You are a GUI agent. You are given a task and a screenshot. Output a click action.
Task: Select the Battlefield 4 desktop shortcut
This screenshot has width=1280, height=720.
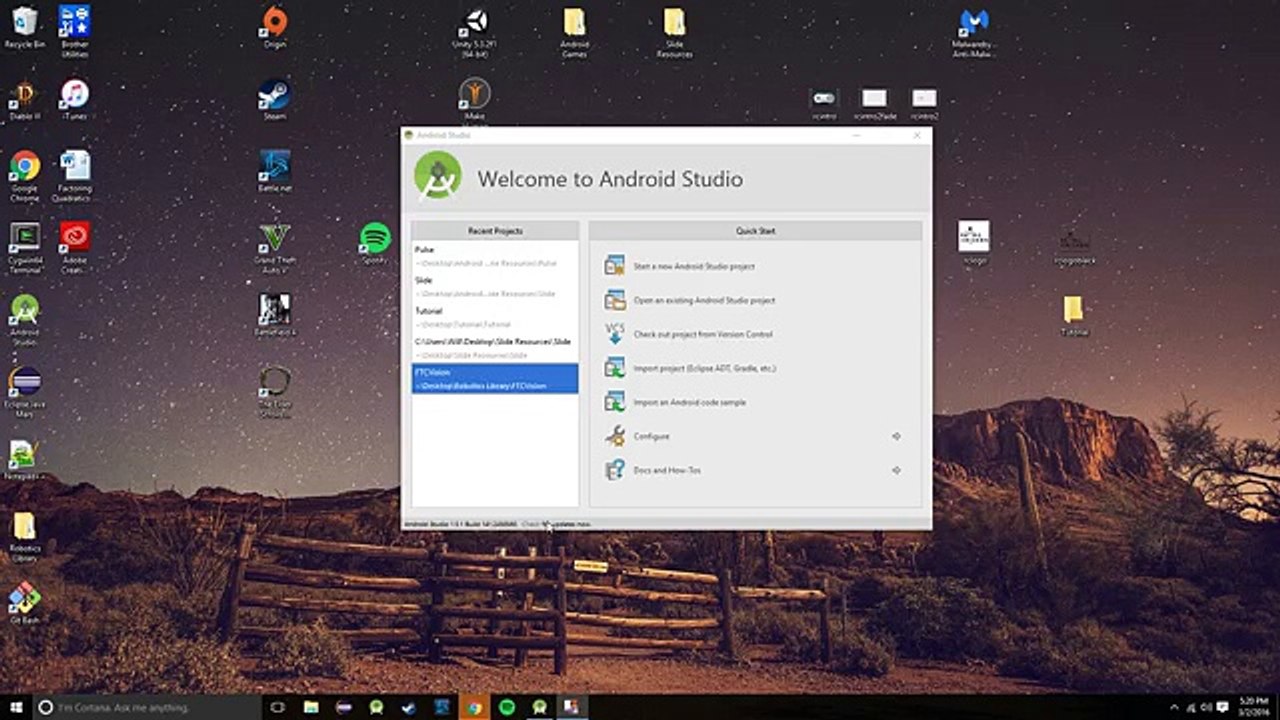274,315
